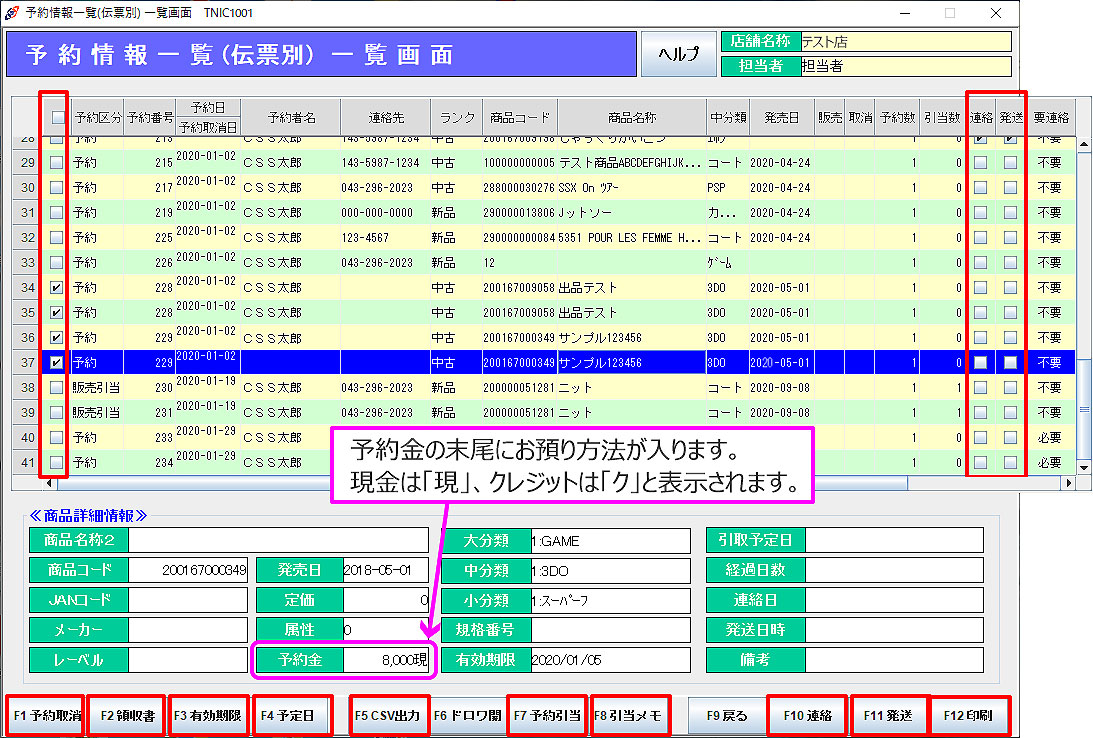Click the F12 印刷 print button
This screenshot has width=1093, height=738.
click(x=968, y=716)
